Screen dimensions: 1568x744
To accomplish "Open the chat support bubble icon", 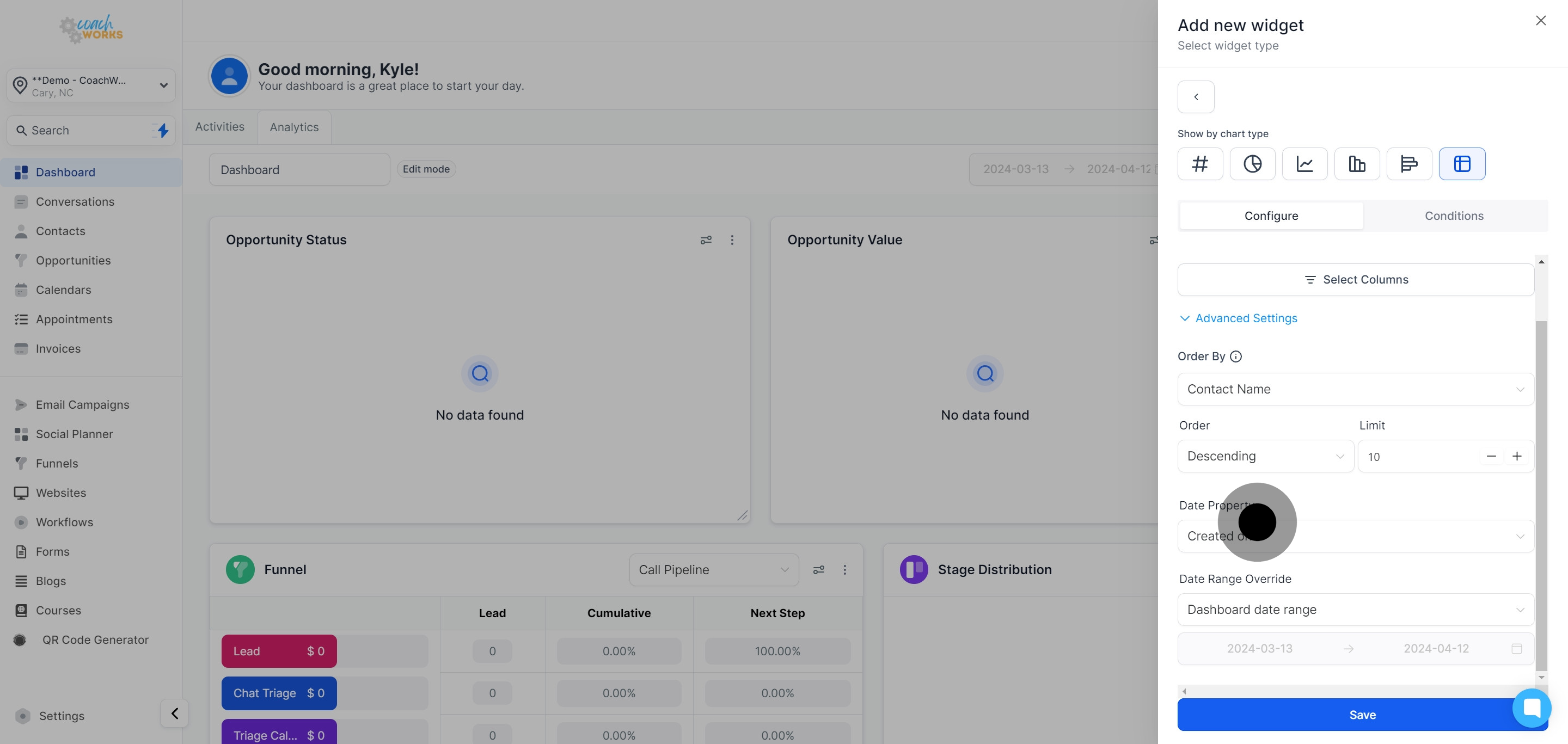I will [x=1532, y=708].
